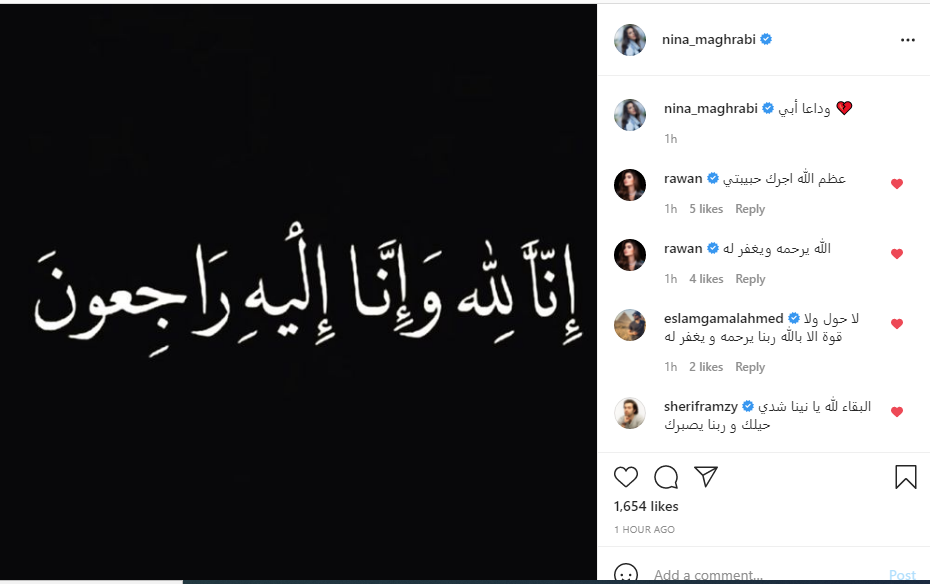The image size is (930, 584).
Task: Click the comment speech bubble icon
Action: 666,477
